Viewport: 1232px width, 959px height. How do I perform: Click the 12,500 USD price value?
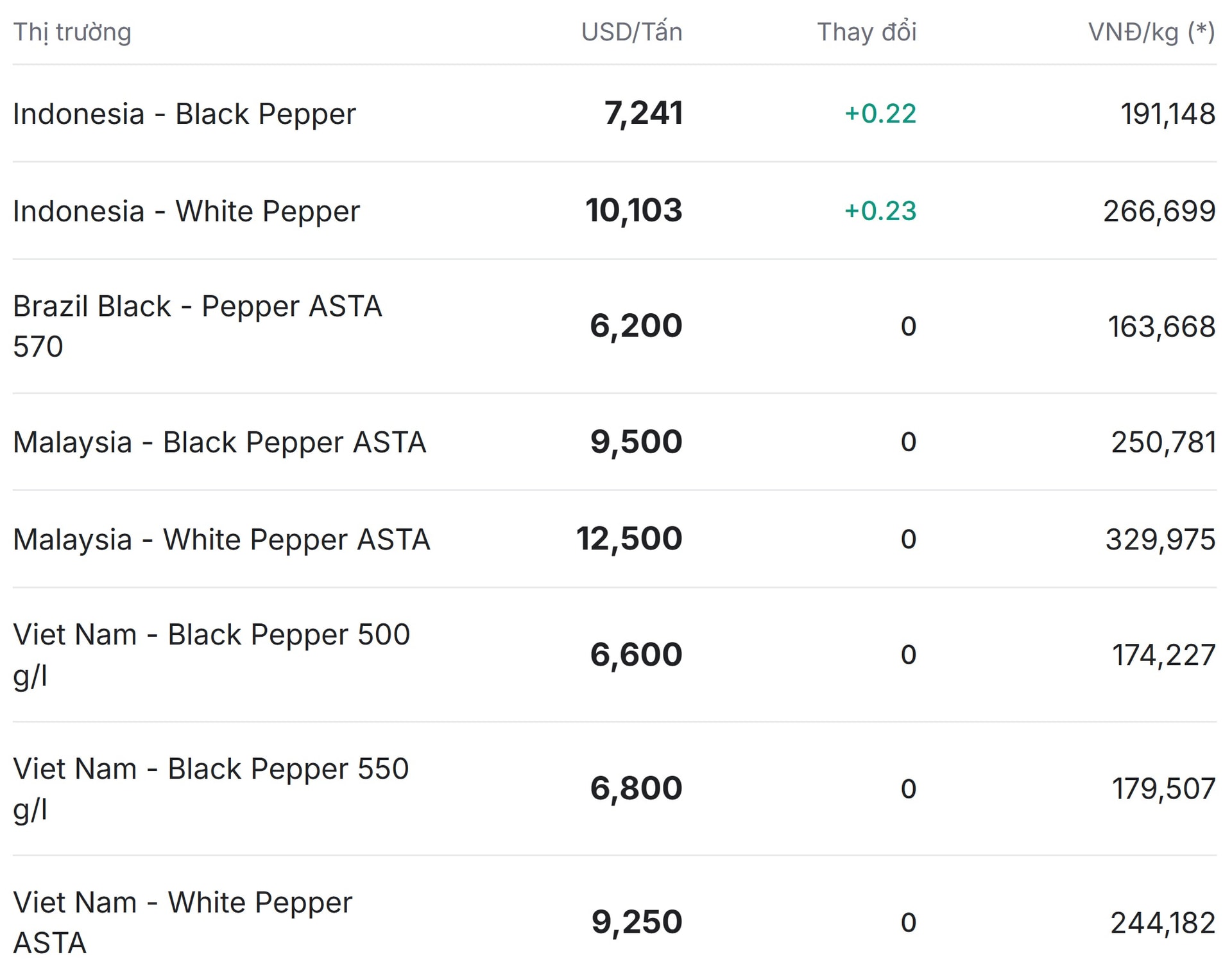(x=629, y=539)
